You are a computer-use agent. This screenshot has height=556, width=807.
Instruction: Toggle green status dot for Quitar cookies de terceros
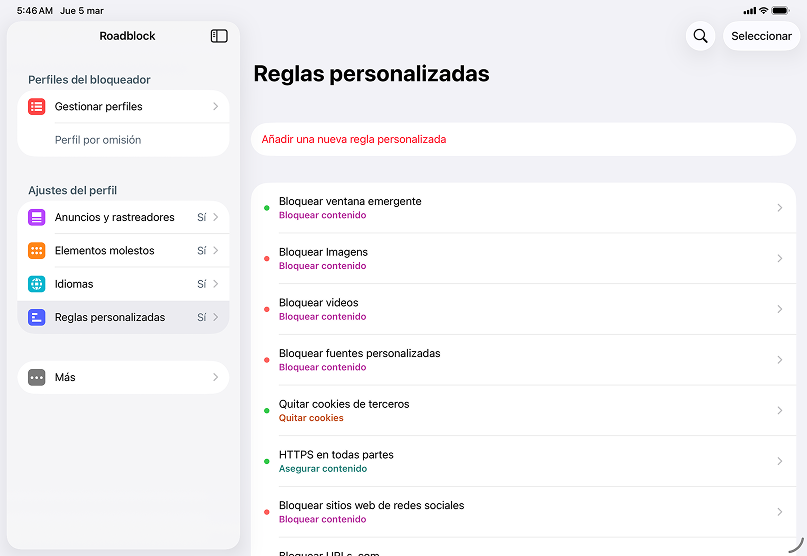tap(266, 411)
